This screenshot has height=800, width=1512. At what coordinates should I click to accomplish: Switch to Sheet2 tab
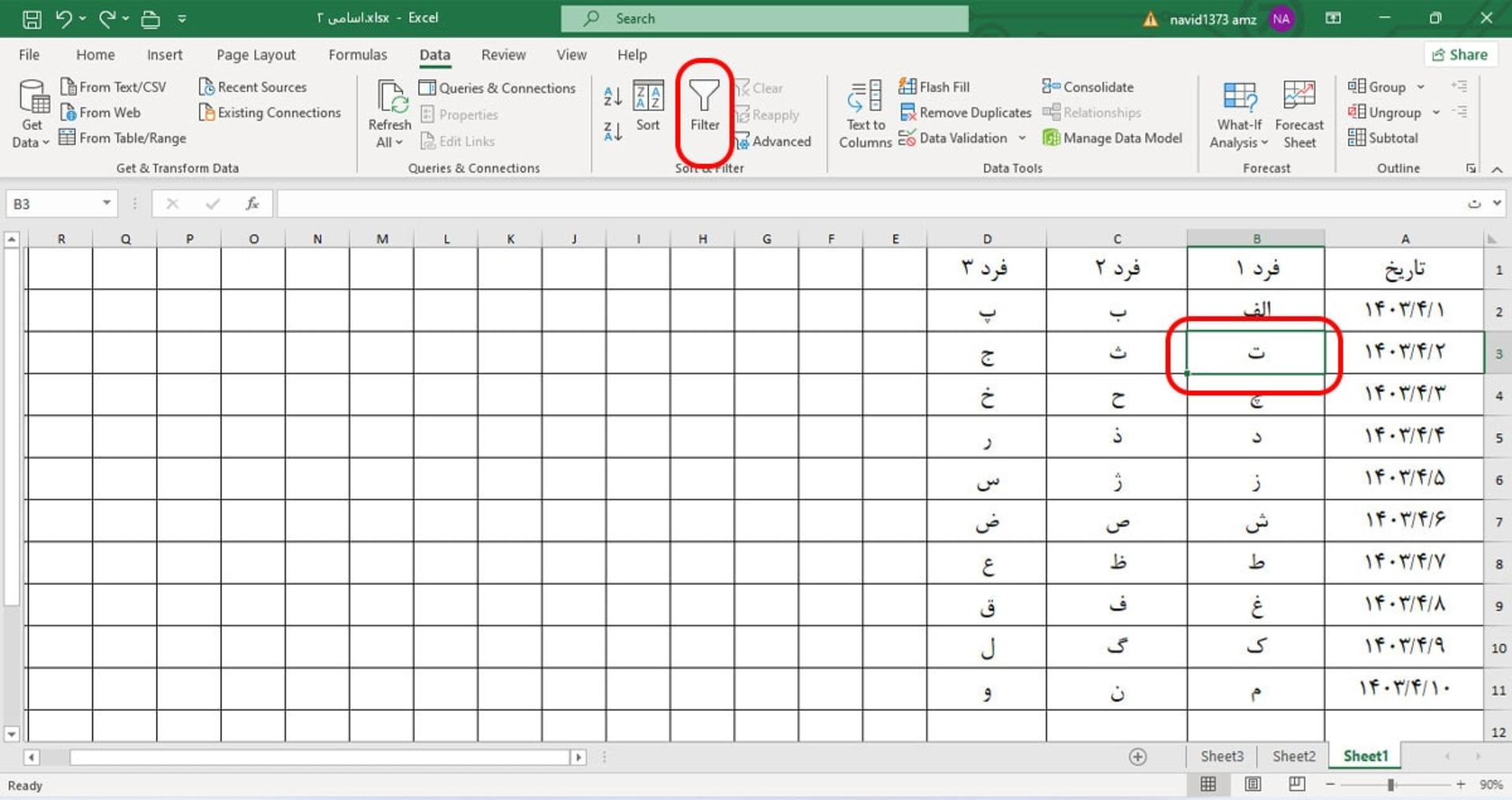coord(1294,757)
